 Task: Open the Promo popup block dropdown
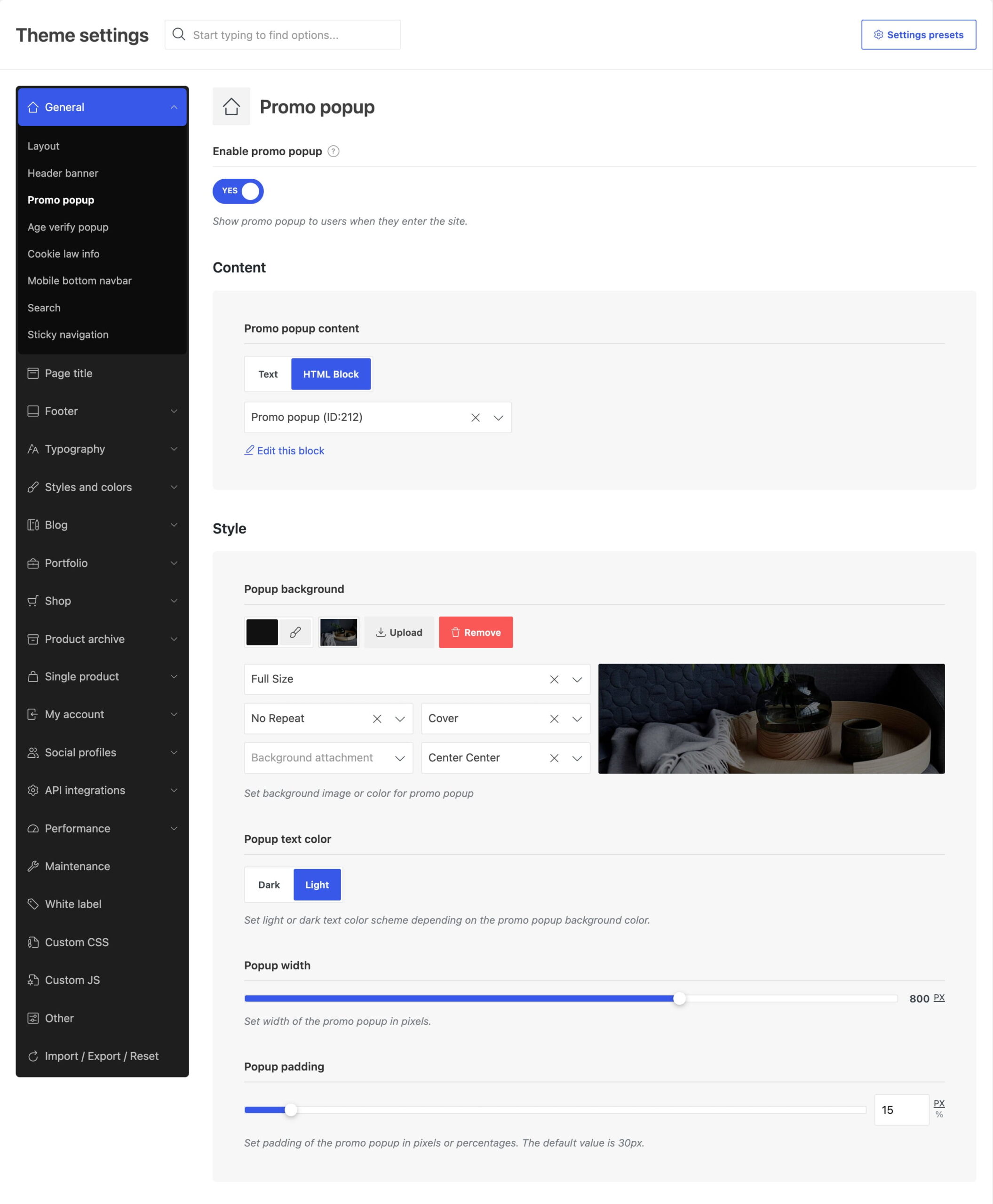(x=498, y=418)
